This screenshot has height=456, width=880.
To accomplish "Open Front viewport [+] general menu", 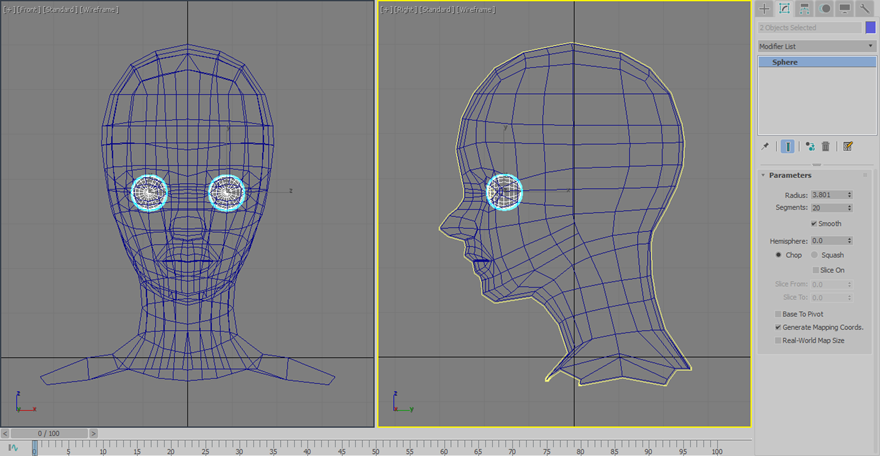I will (x=10, y=10).
